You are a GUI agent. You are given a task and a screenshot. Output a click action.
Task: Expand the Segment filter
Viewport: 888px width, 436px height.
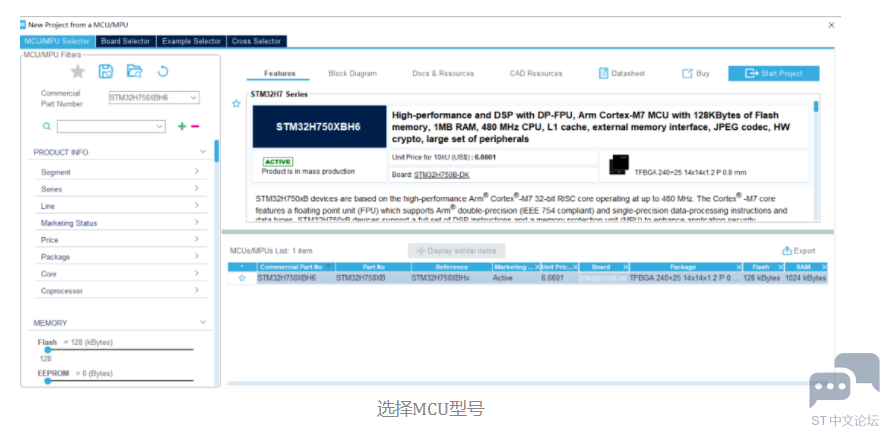click(197, 172)
